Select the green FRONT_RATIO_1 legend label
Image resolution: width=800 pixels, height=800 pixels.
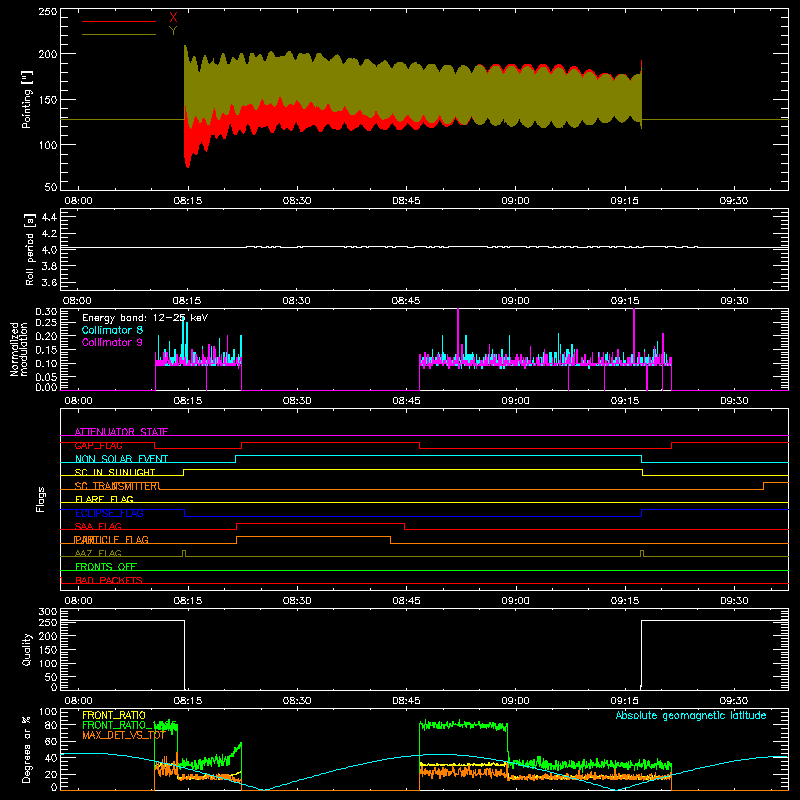pos(129,725)
